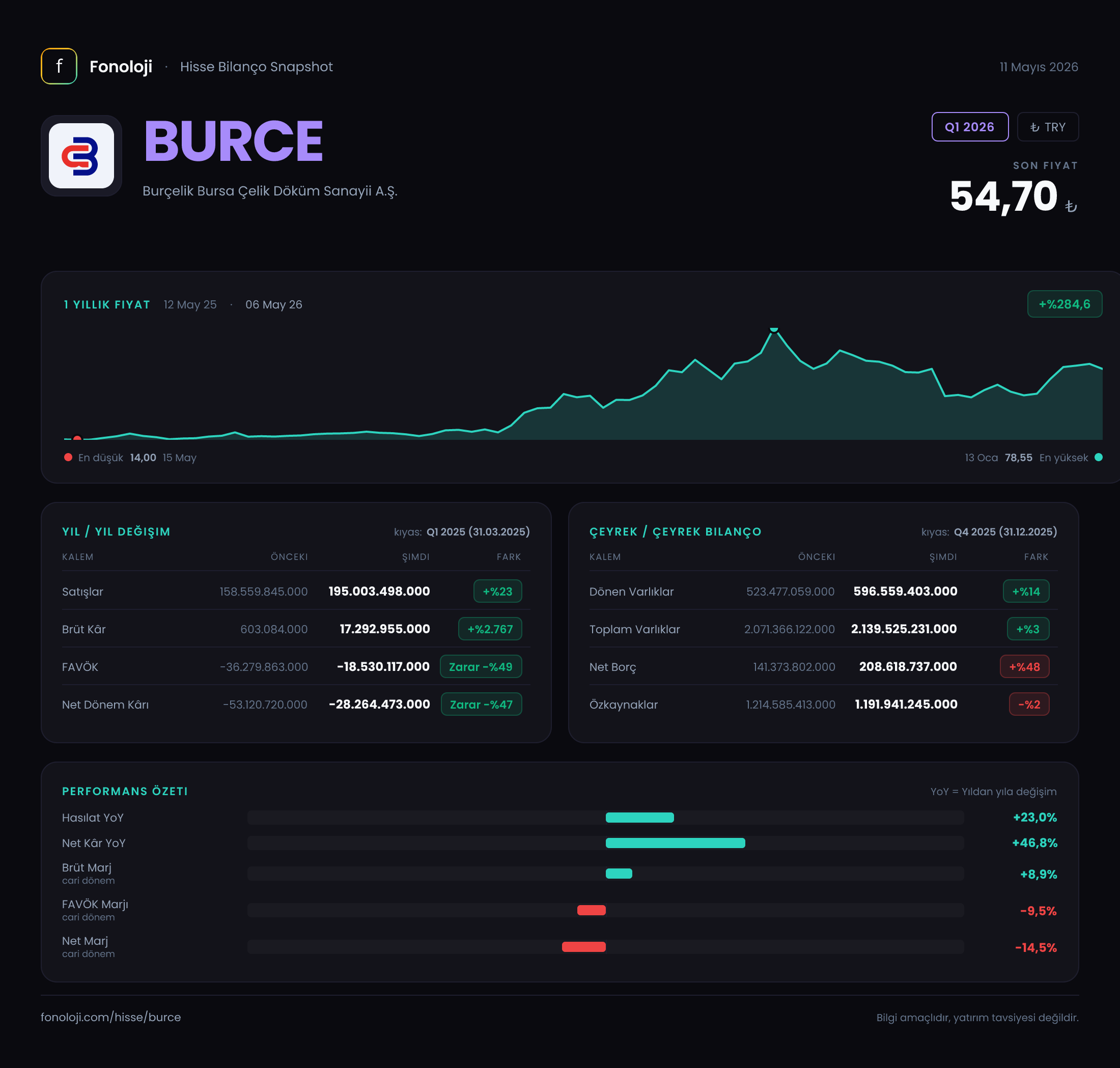Click the Fonoloji 'f' logo icon
Viewport: 1120px width, 1068px height.
[x=59, y=66]
